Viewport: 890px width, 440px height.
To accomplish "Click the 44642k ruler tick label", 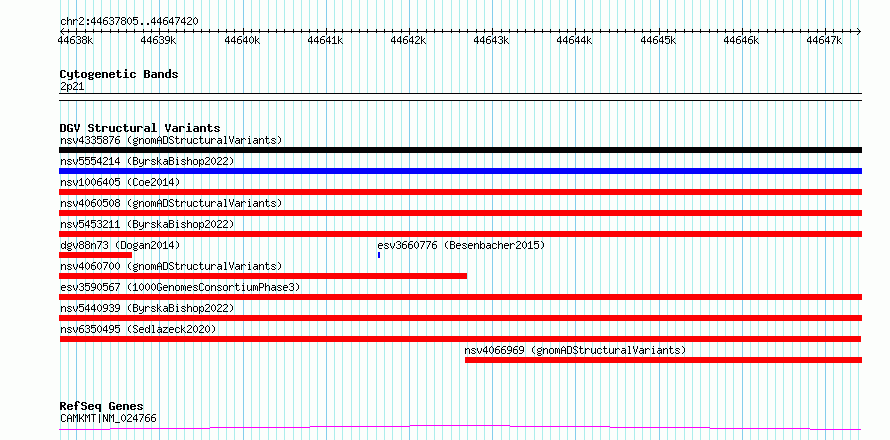I will point(409,40).
